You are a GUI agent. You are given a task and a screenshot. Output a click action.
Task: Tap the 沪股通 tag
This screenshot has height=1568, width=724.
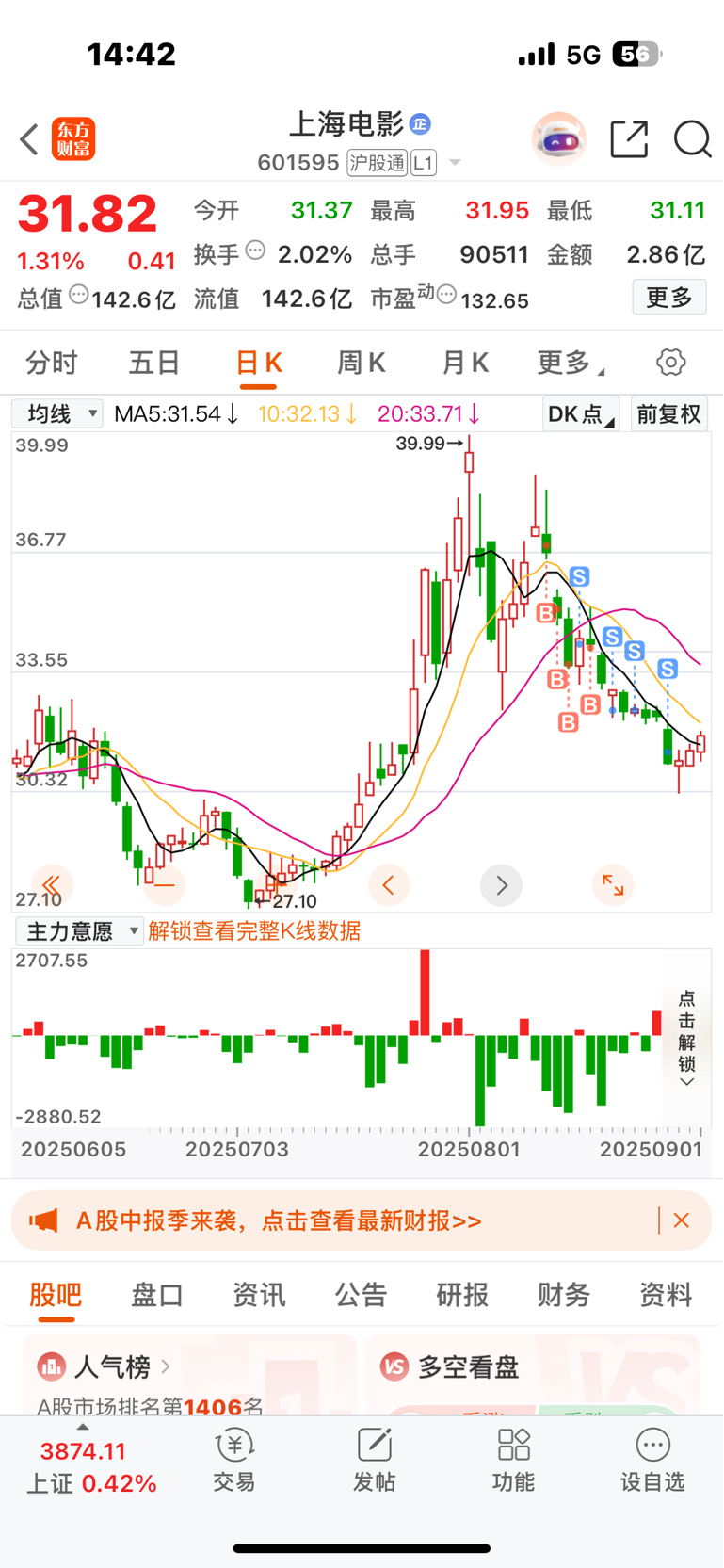point(377,163)
